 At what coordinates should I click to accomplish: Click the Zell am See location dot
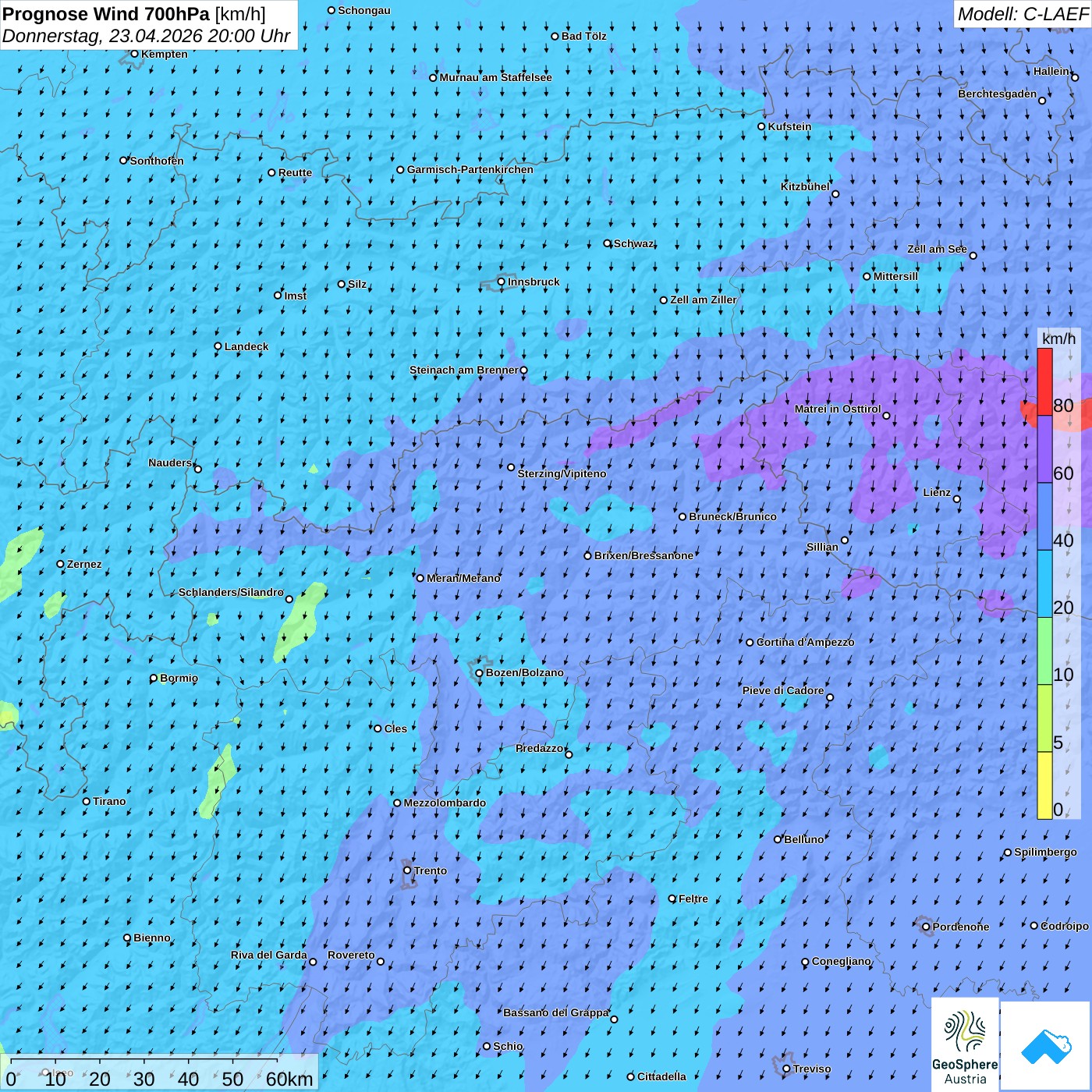click(973, 255)
